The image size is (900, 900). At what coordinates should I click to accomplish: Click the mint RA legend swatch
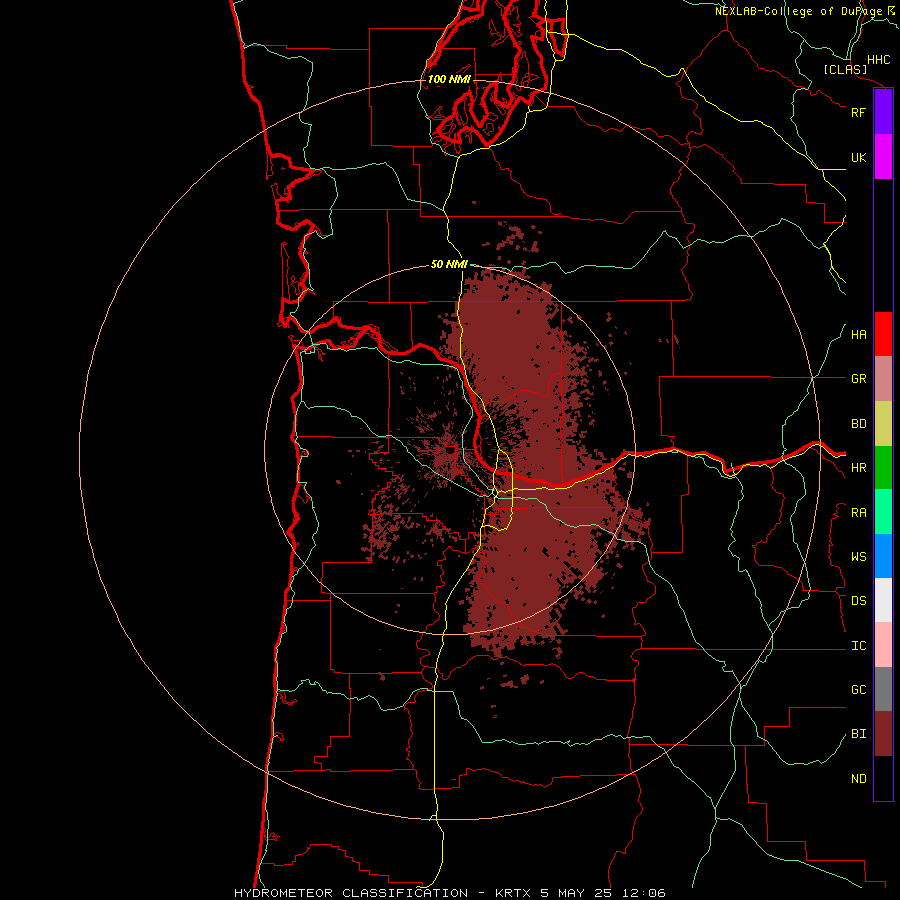[883, 512]
